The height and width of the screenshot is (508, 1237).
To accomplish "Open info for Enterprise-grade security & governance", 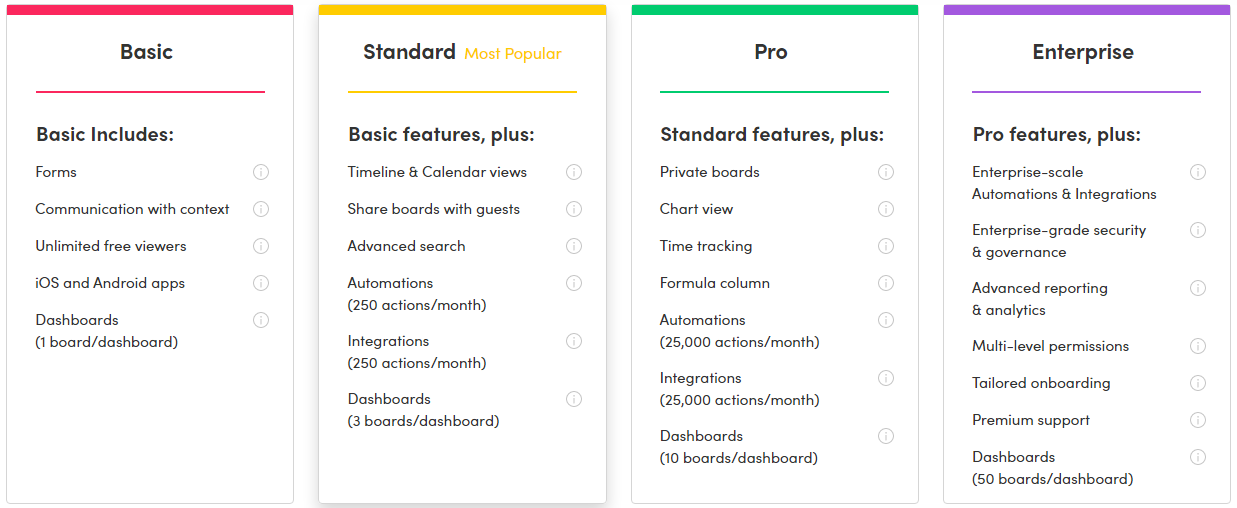I will point(1198,230).
